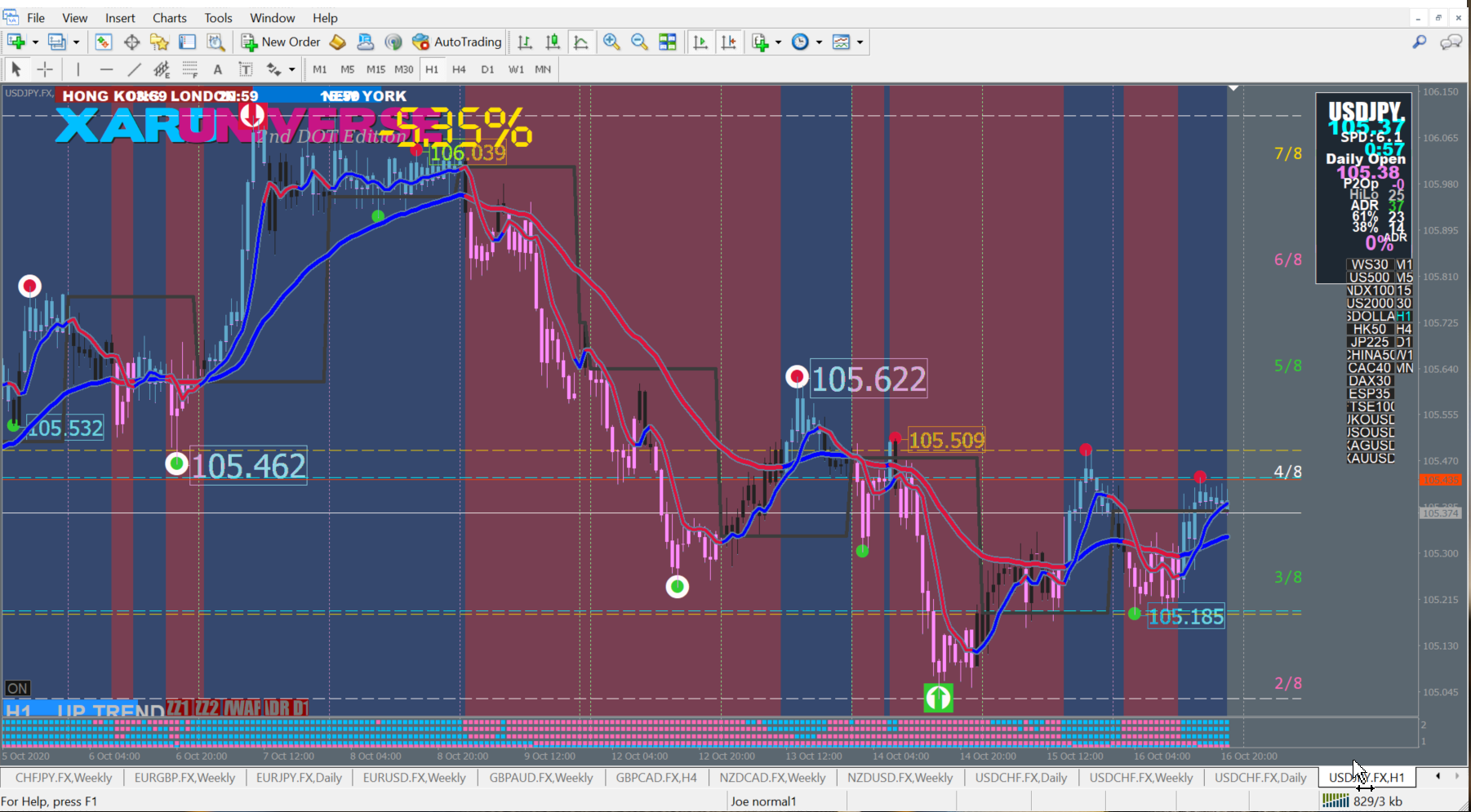Zoom out on the chart
The image size is (1471, 812).
click(639, 42)
